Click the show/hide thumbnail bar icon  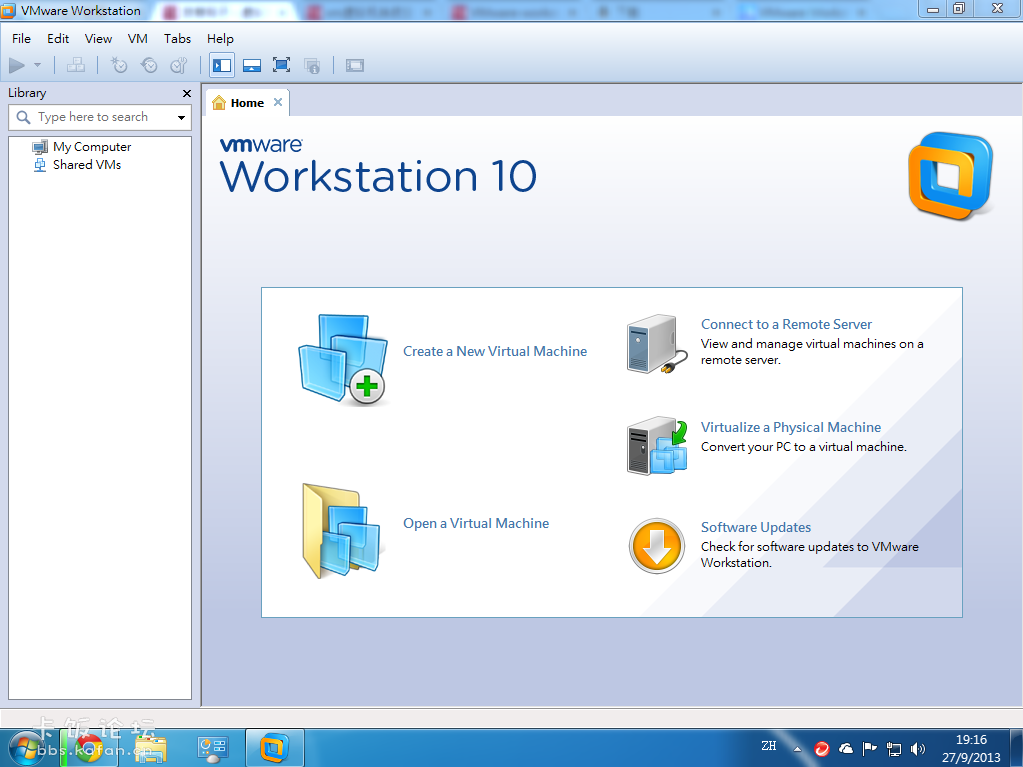click(251, 64)
